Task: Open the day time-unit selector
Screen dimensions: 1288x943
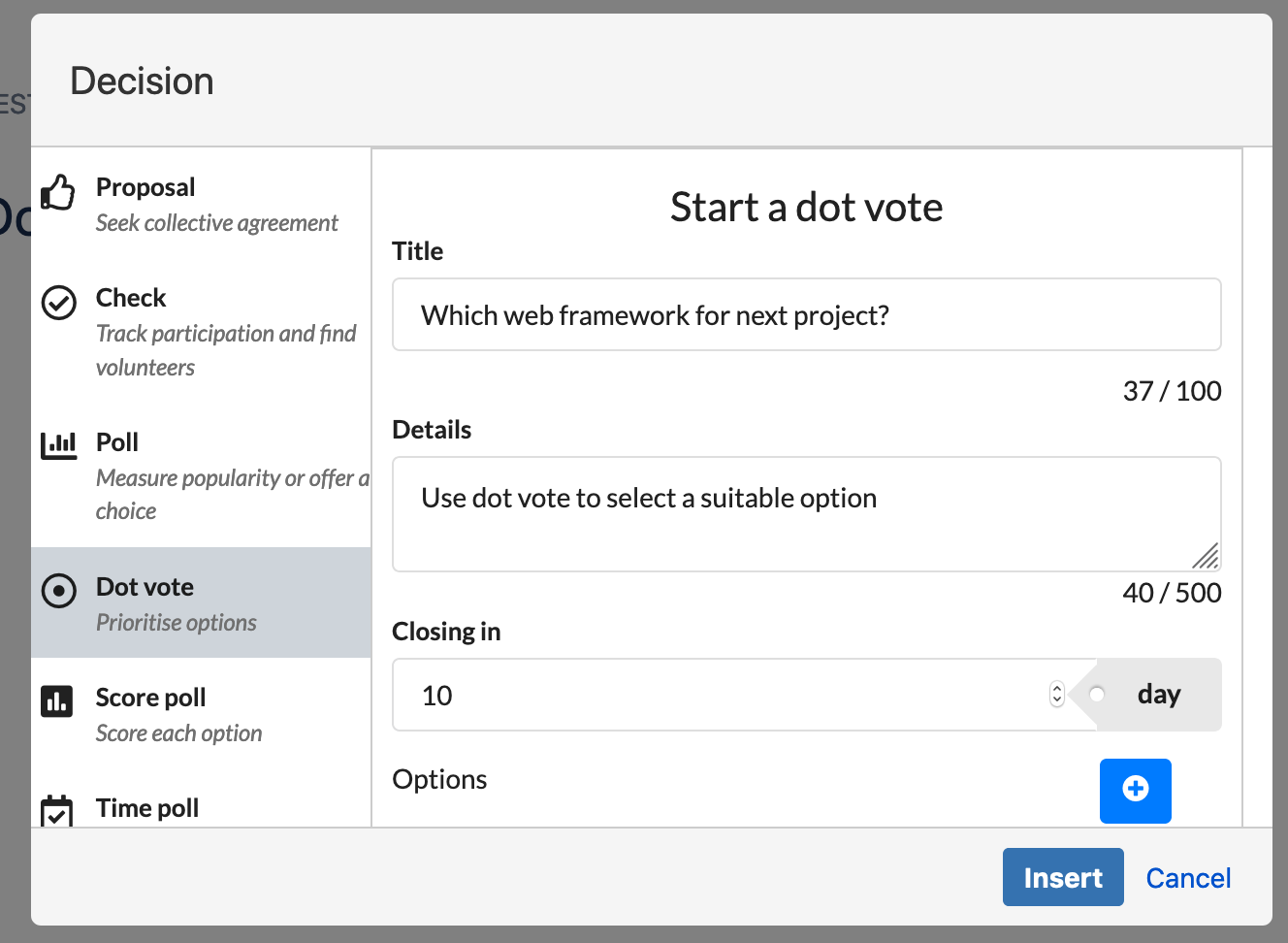Action: pos(1159,694)
